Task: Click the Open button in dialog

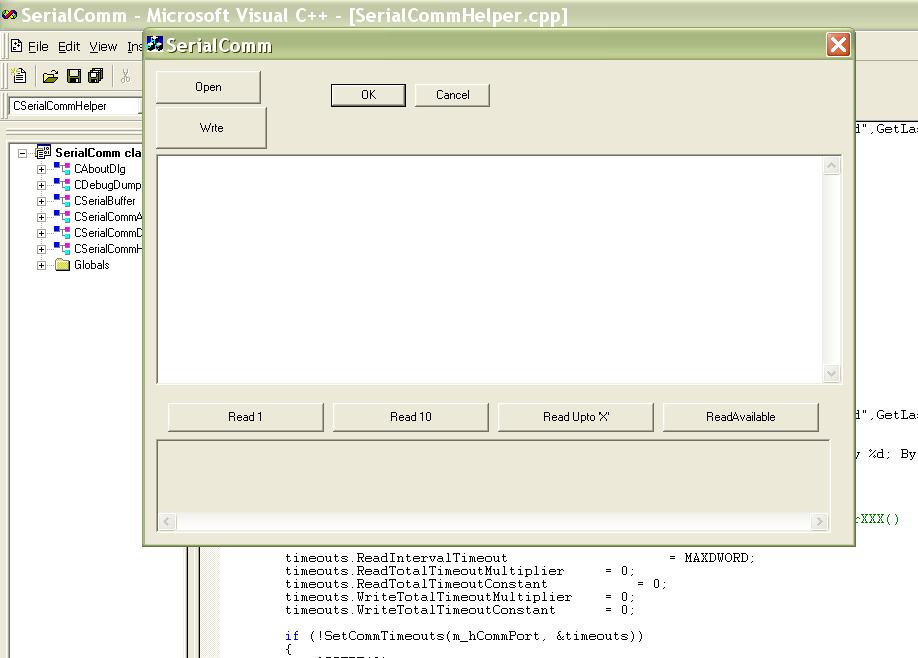Action: pyautogui.click(x=208, y=87)
